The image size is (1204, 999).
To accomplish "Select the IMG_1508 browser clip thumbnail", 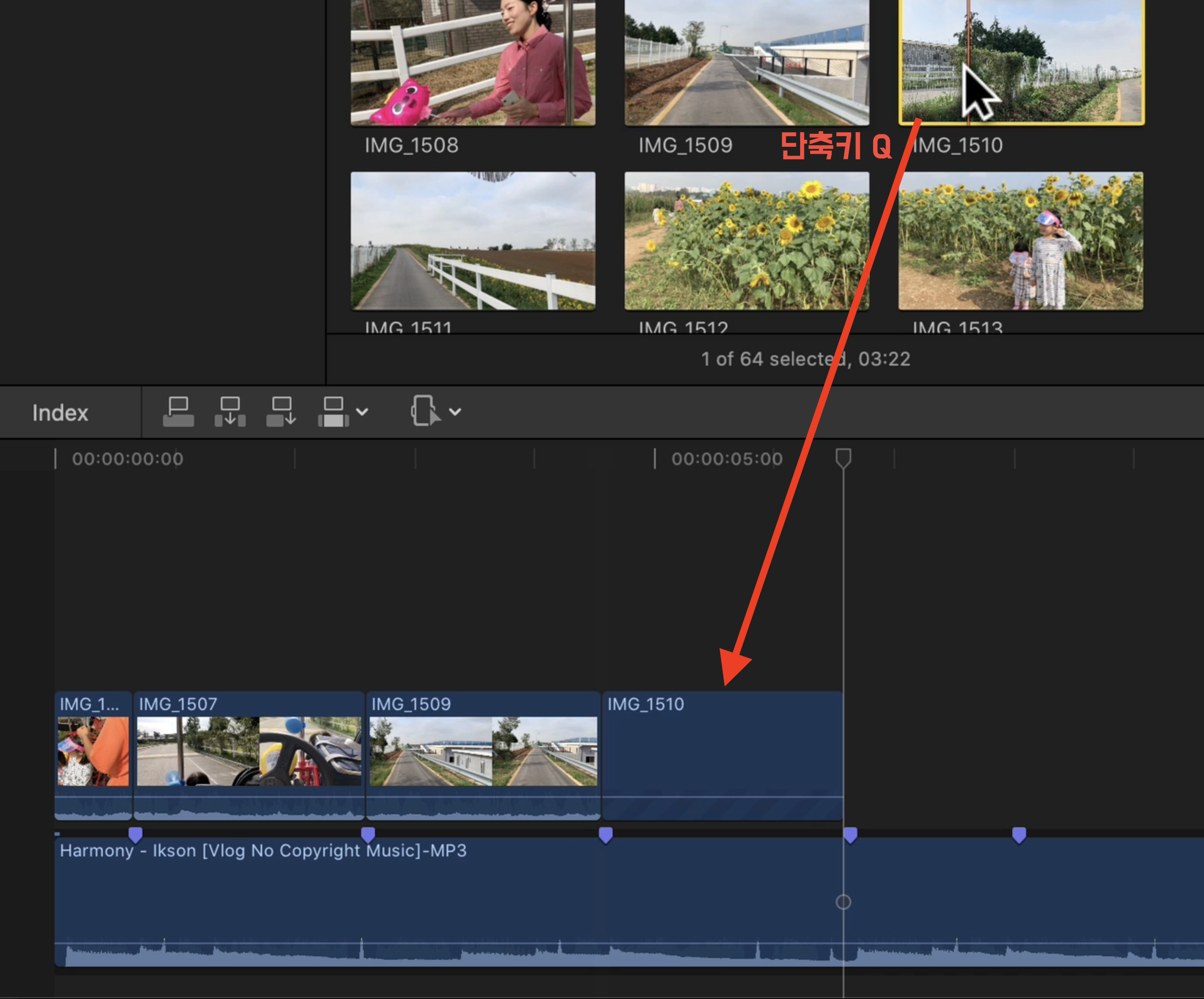I will point(473,63).
